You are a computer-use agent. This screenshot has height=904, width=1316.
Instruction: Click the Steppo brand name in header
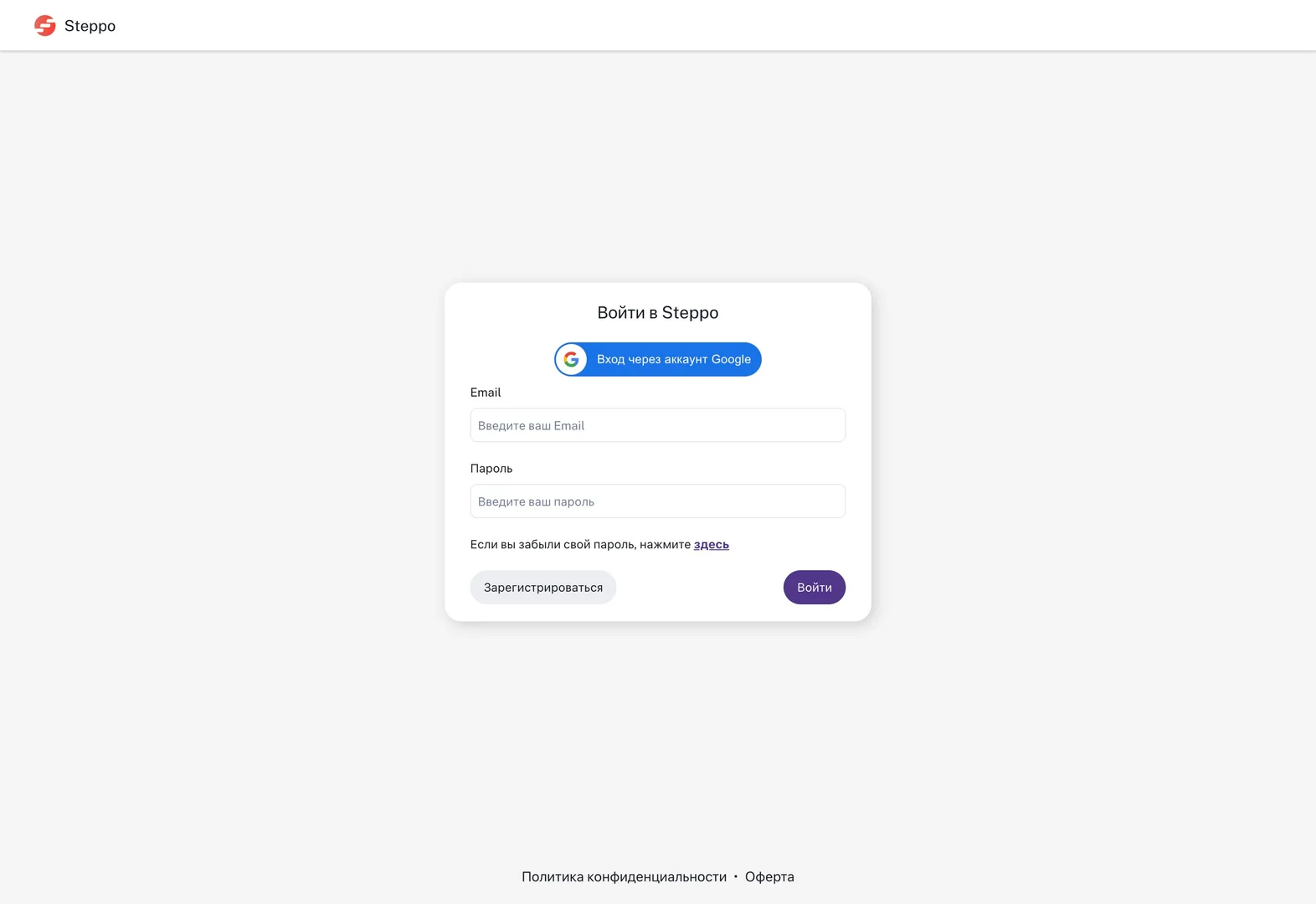(90, 26)
